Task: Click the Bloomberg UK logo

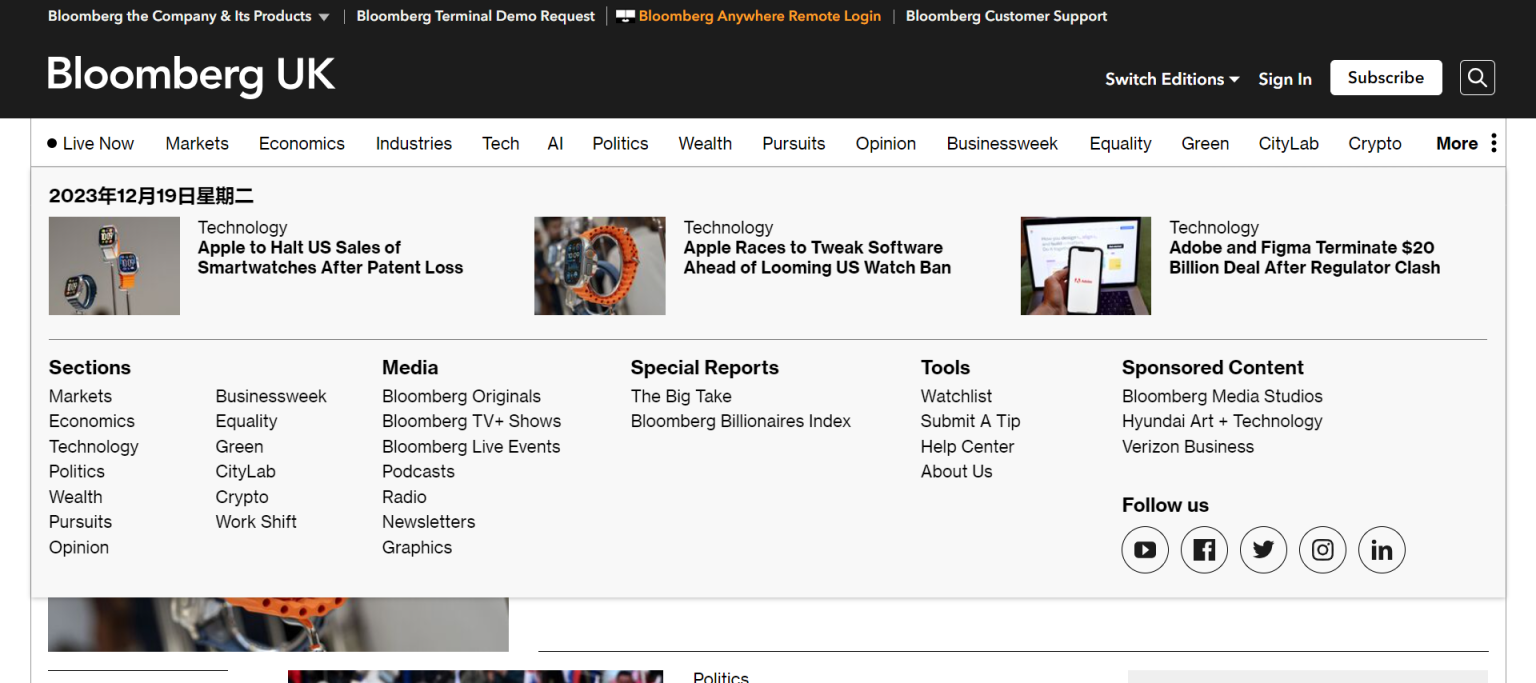Action: click(191, 75)
